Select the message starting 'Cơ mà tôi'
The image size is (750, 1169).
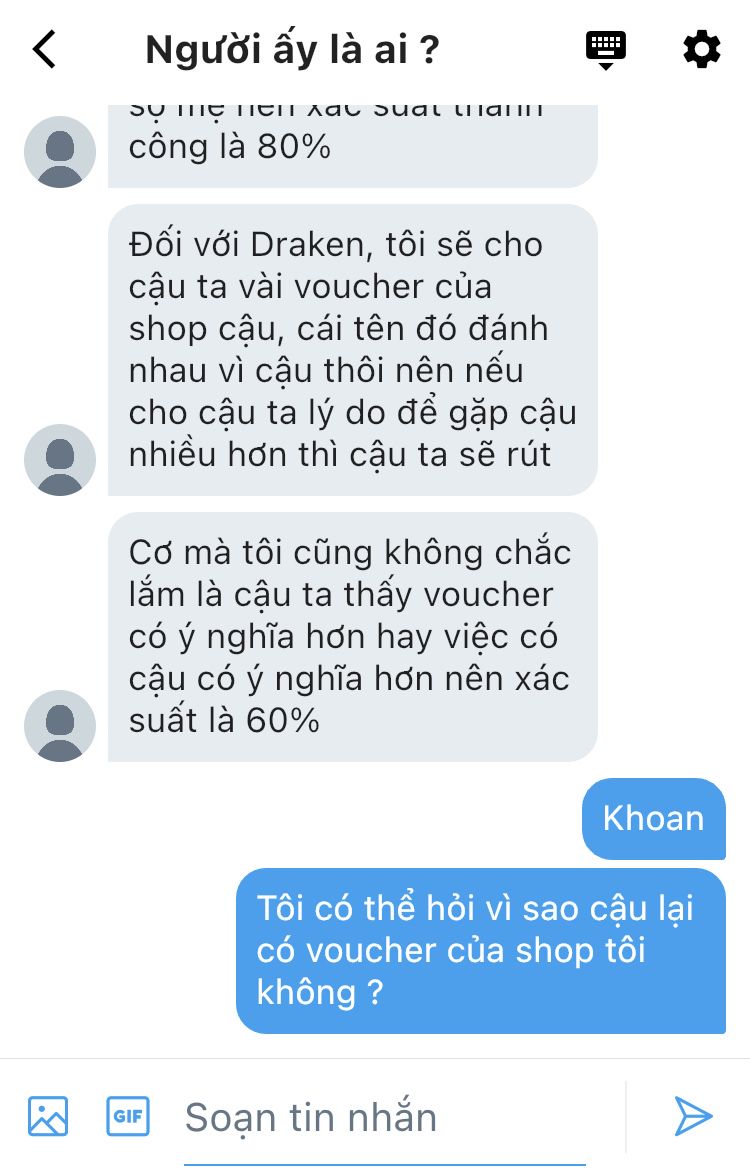pos(353,637)
